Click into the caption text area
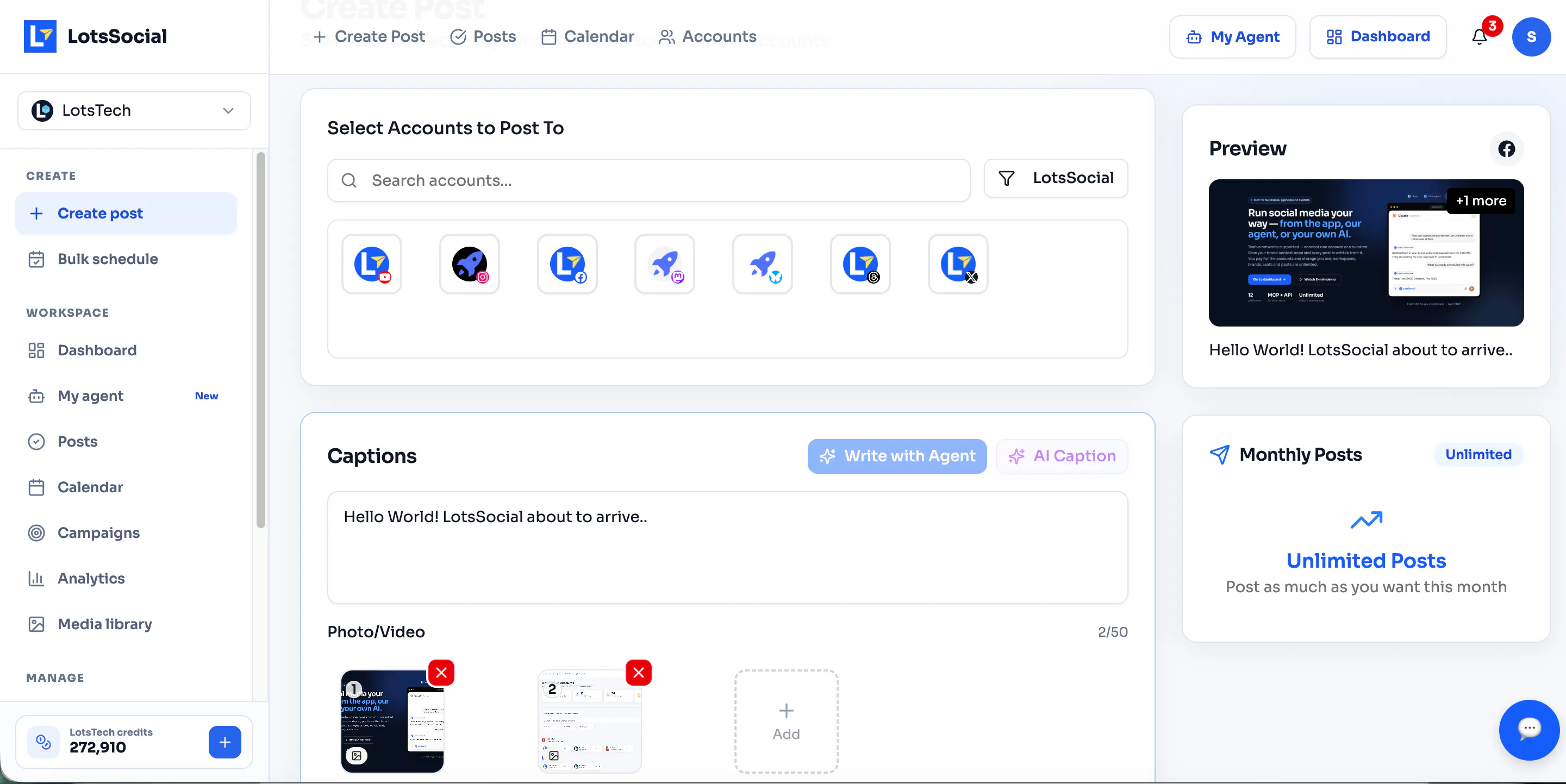Viewport: 1566px width, 784px height. point(727,548)
